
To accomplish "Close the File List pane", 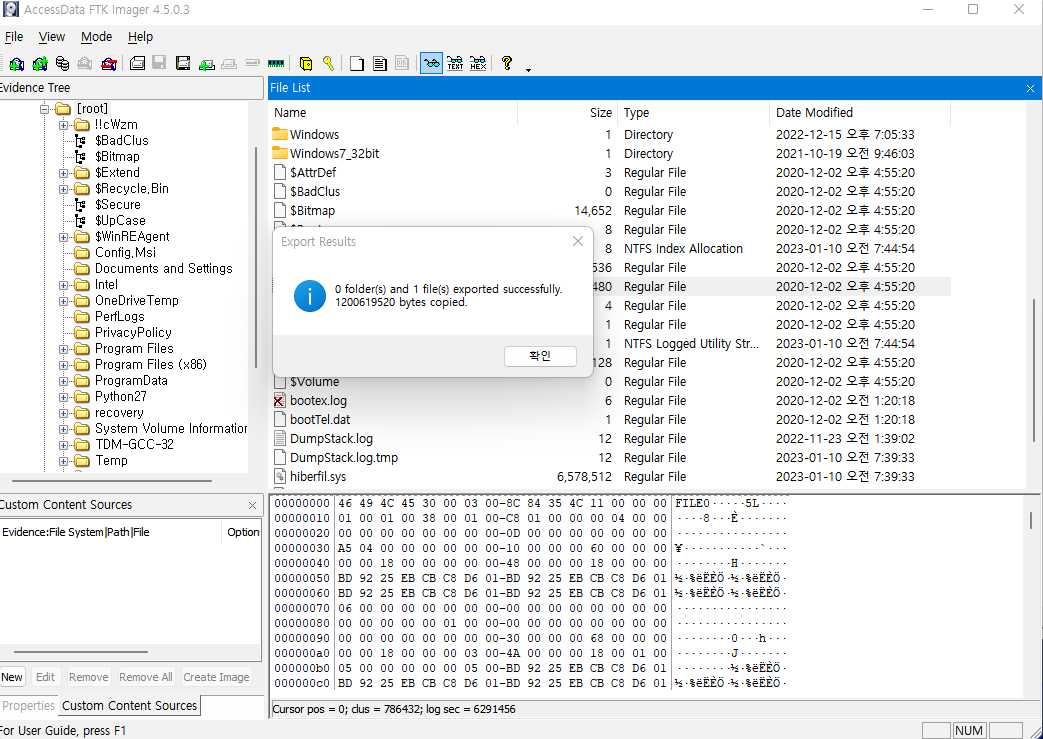I will (x=1030, y=88).
